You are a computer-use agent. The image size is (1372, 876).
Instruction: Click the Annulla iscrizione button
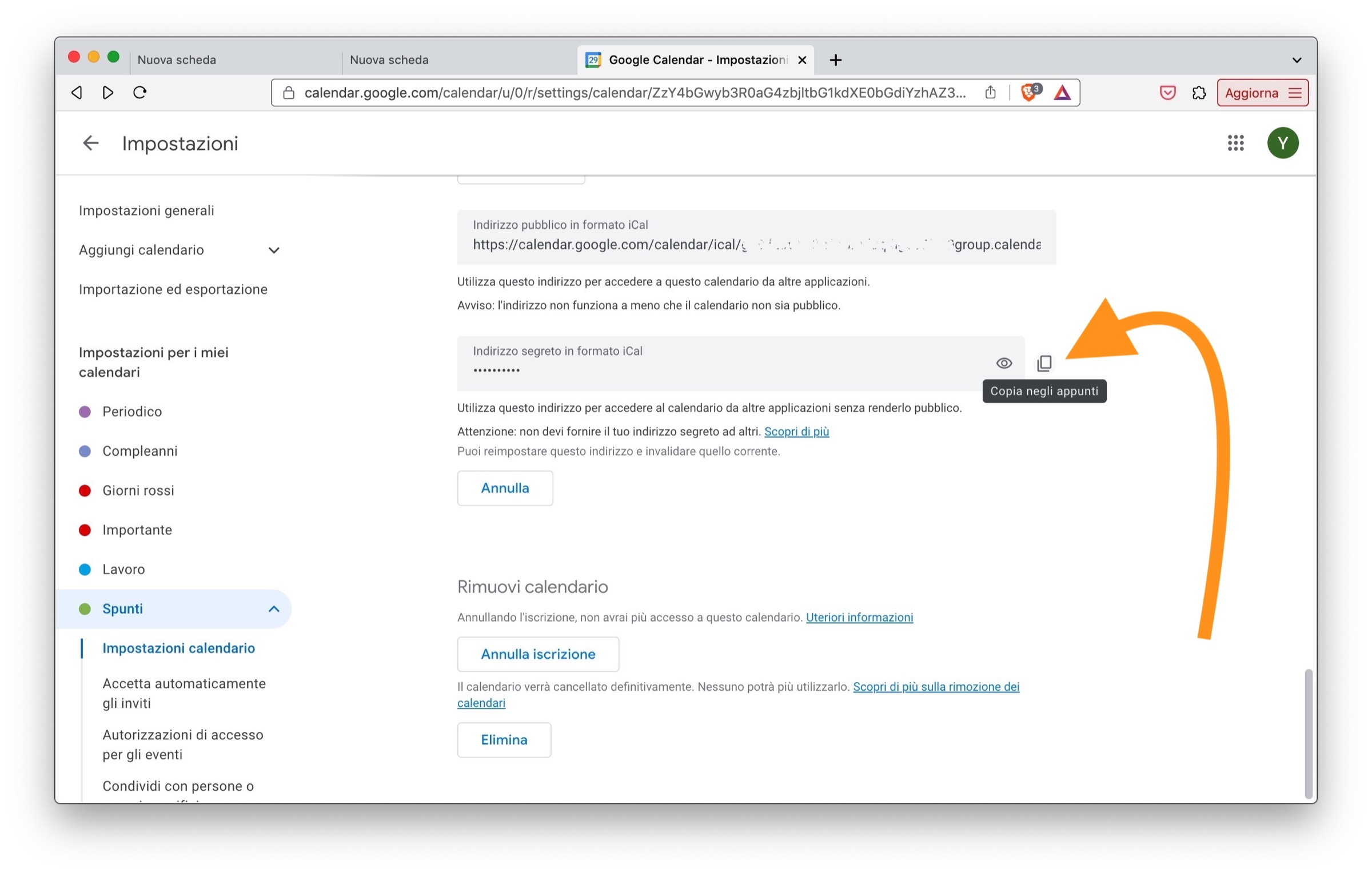(537, 654)
